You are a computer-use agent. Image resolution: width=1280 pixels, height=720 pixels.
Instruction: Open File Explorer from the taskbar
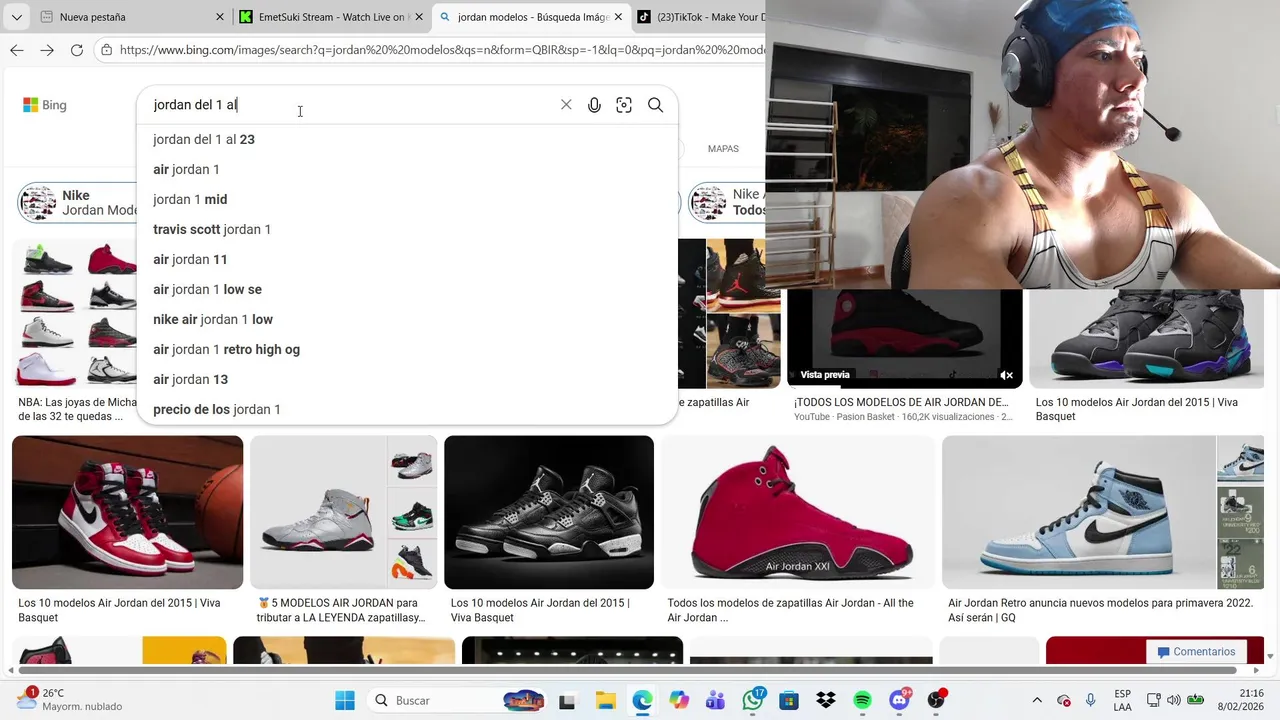pyautogui.click(x=605, y=701)
